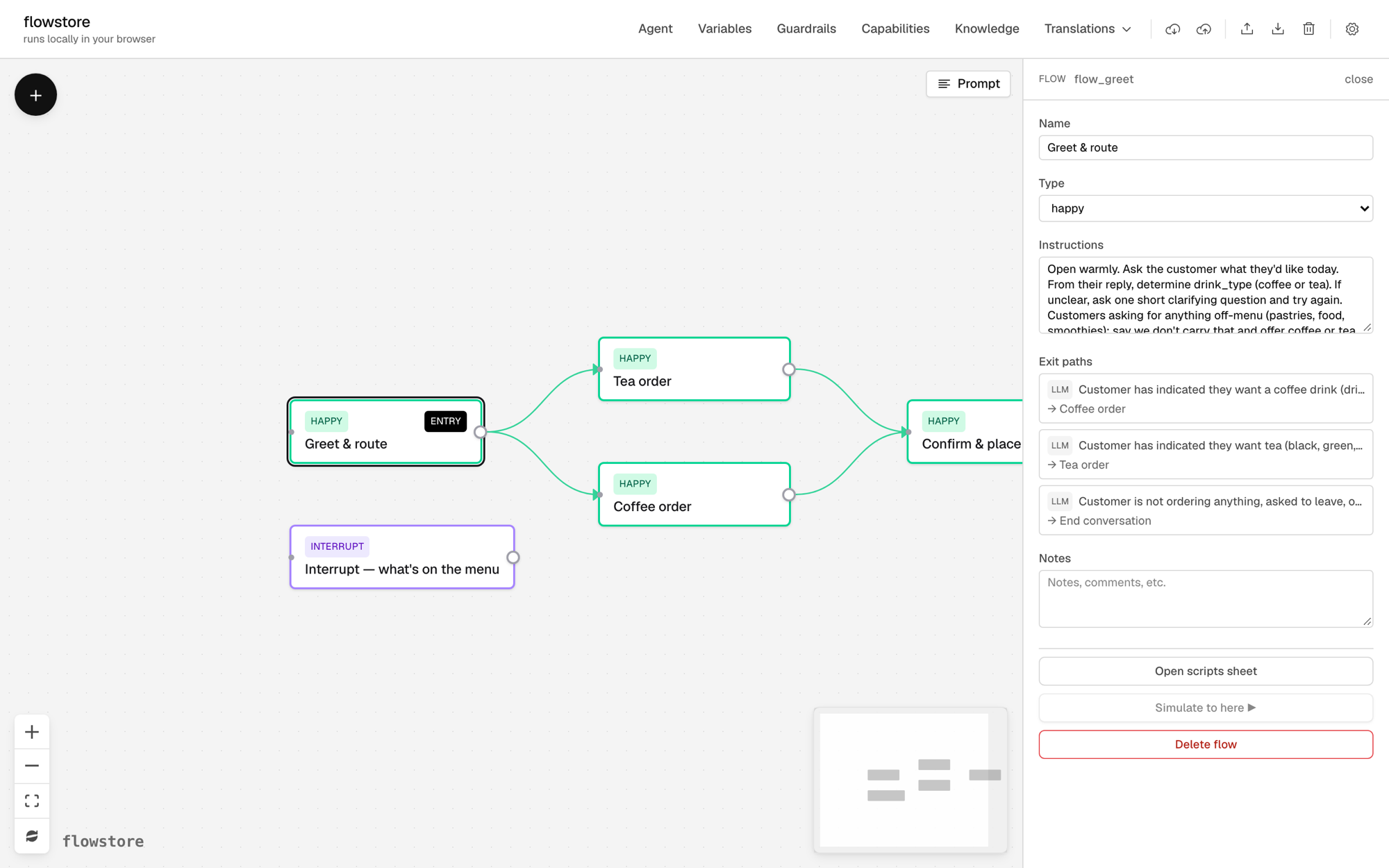Click the minimap overview panel
This screenshot has width=1389, height=868.
tap(910, 780)
